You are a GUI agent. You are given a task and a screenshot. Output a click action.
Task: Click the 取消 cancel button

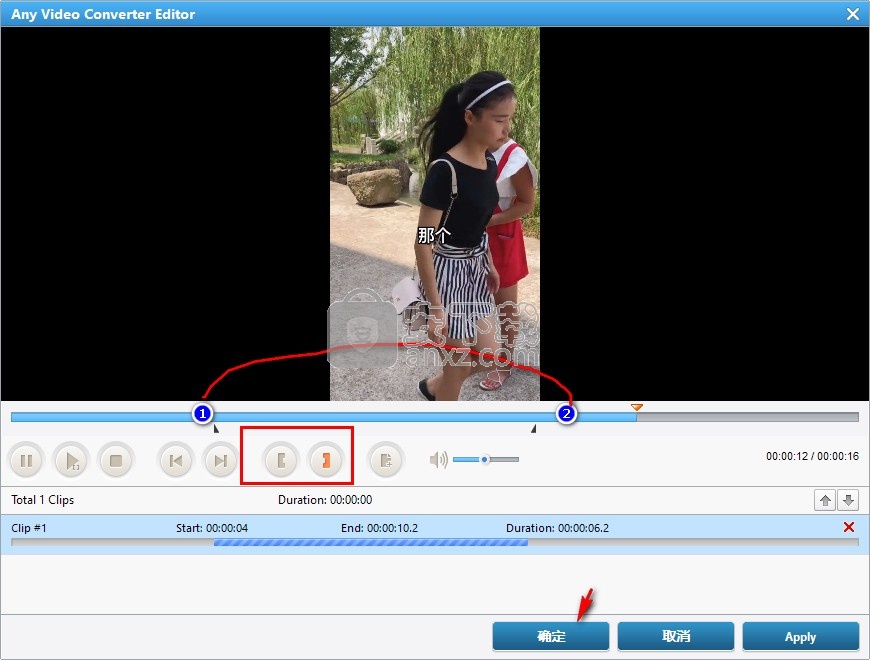tap(676, 636)
